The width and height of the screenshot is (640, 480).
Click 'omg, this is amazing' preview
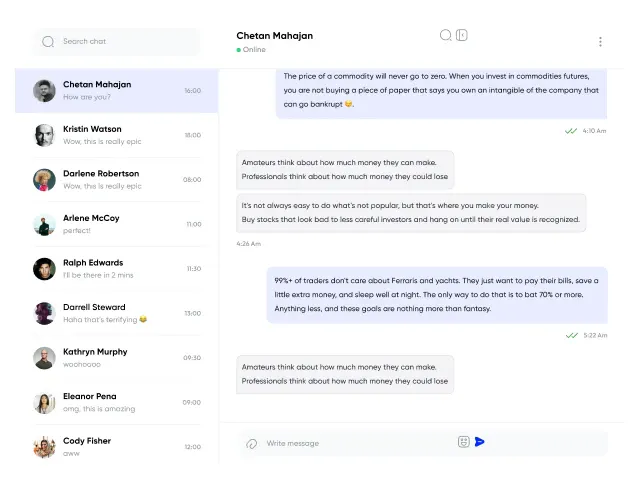[x=99, y=409]
